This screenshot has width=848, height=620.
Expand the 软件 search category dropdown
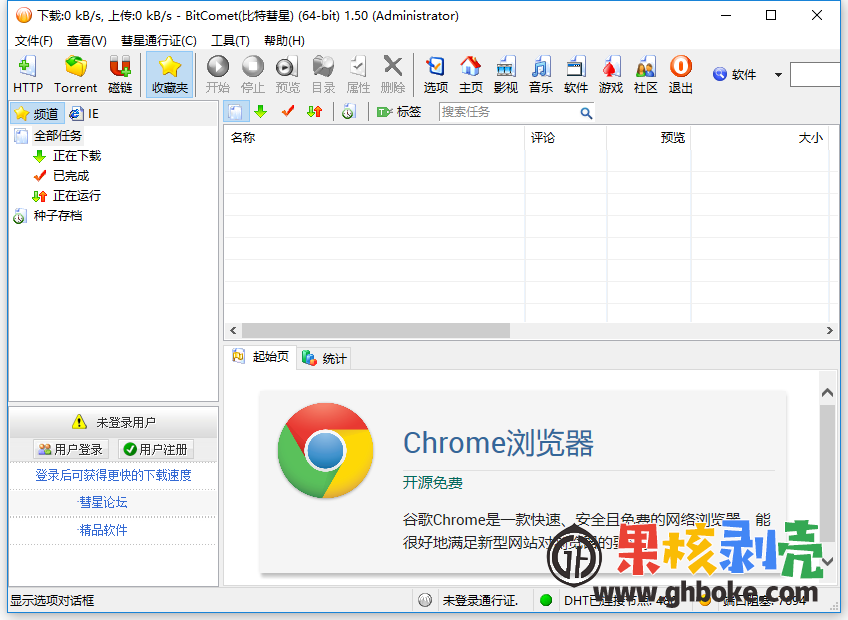(x=778, y=75)
